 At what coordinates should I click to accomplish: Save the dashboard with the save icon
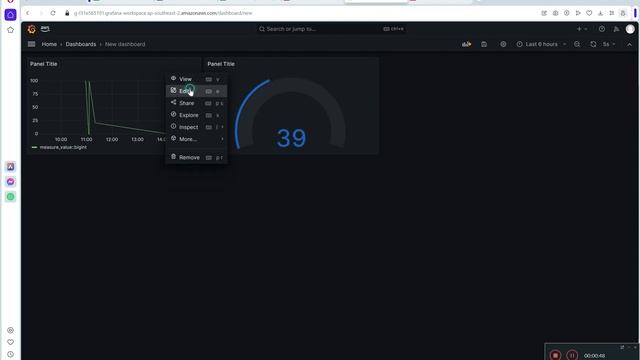click(x=484, y=44)
